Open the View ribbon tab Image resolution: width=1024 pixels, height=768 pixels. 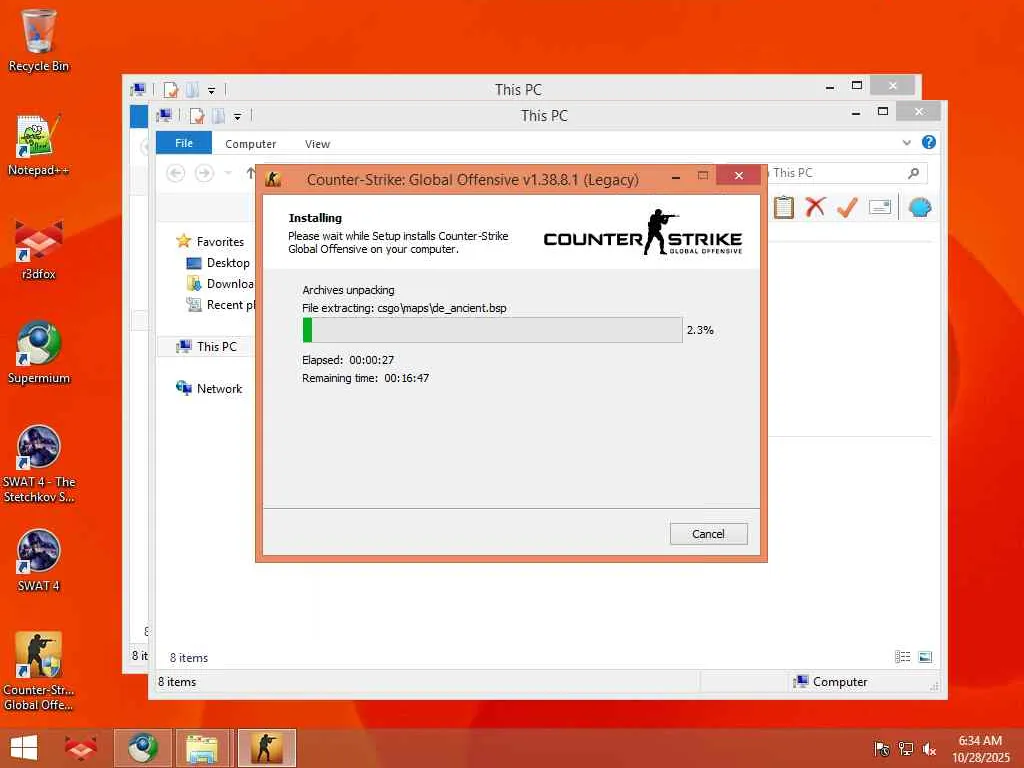click(317, 144)
